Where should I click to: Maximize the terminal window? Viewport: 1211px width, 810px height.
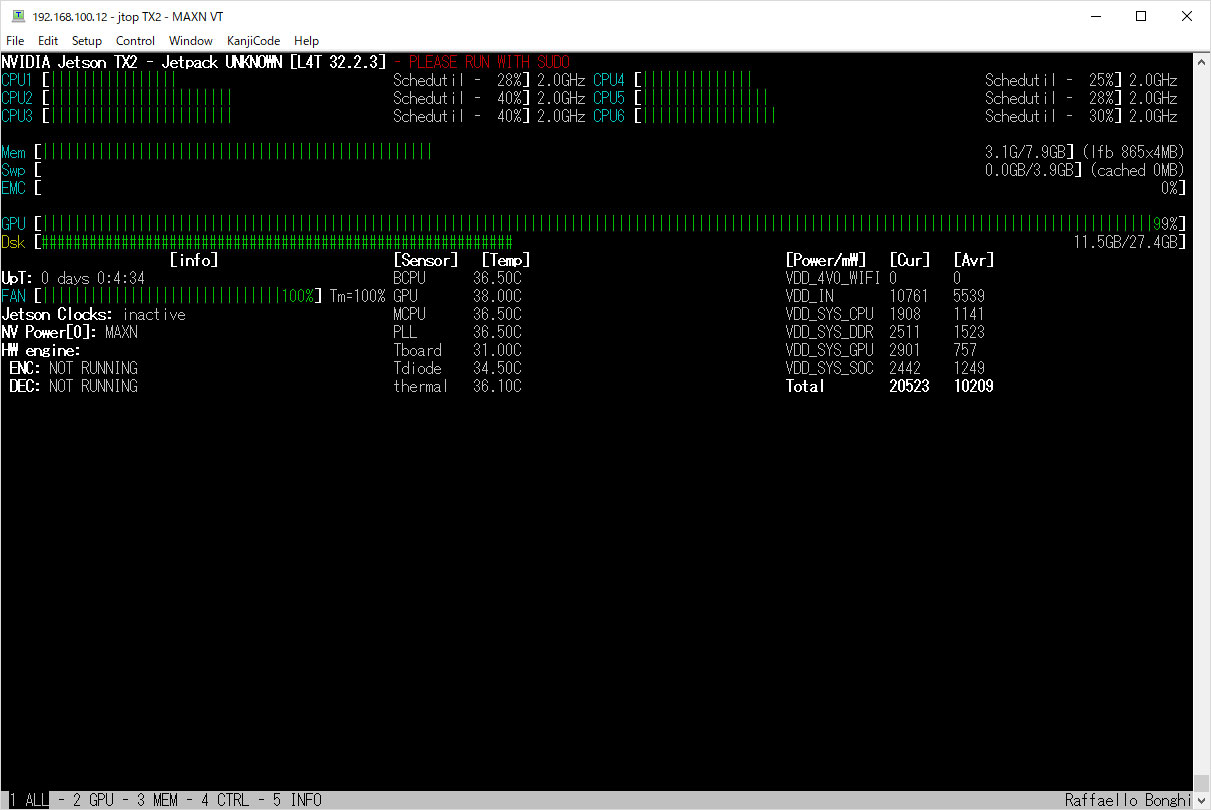[1141, 16]
